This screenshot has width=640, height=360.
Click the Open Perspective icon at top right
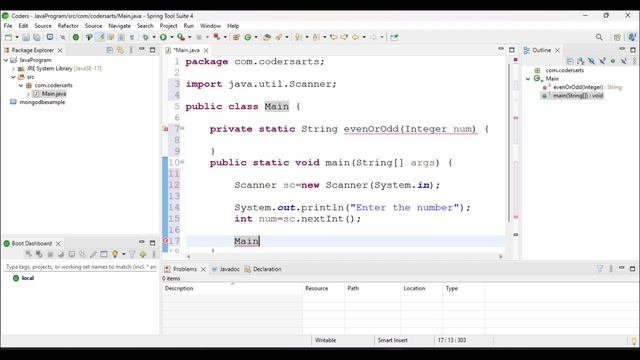click(x=617, y=37)
